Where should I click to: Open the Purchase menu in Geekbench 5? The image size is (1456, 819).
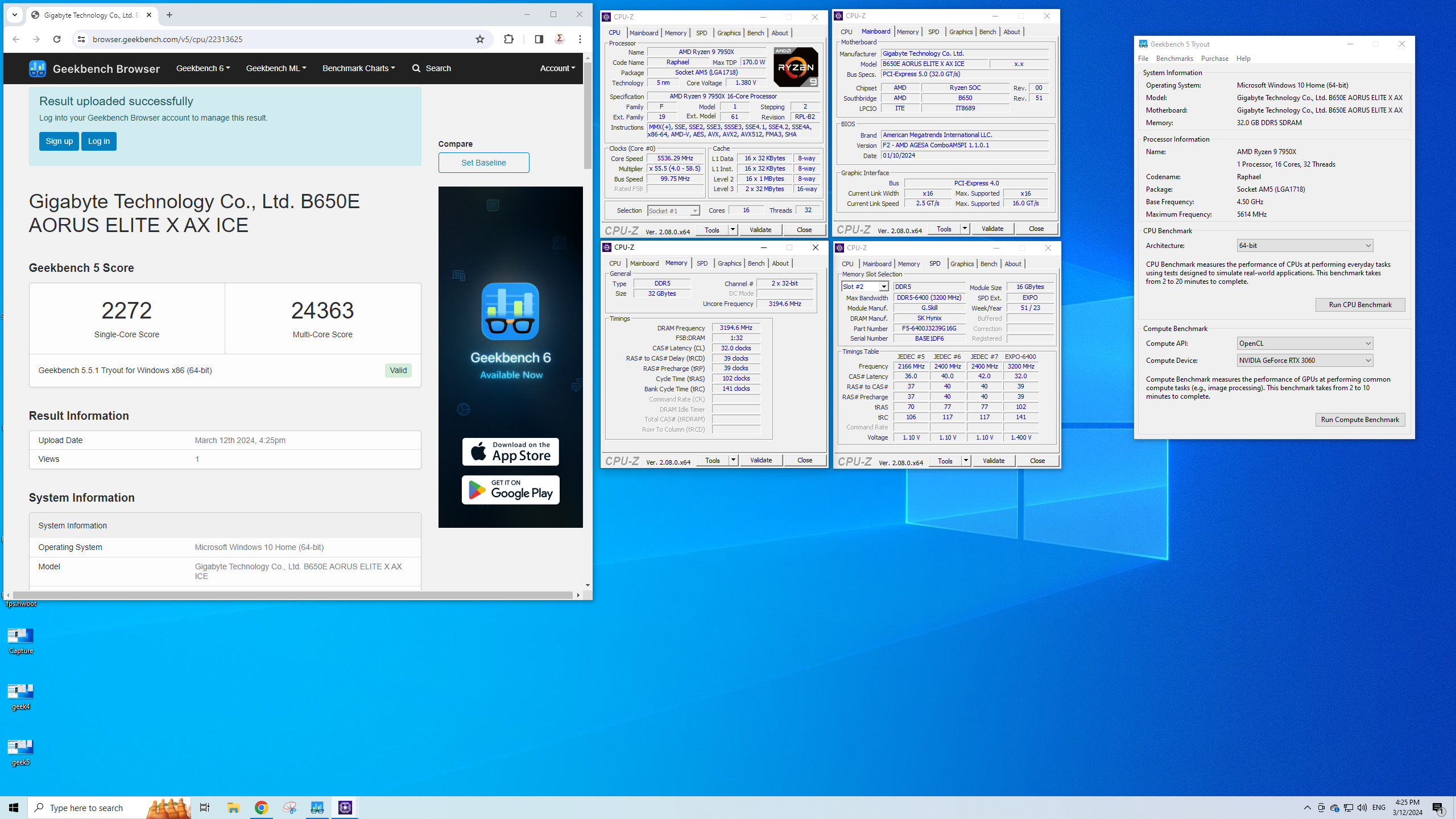[1214, 59]
